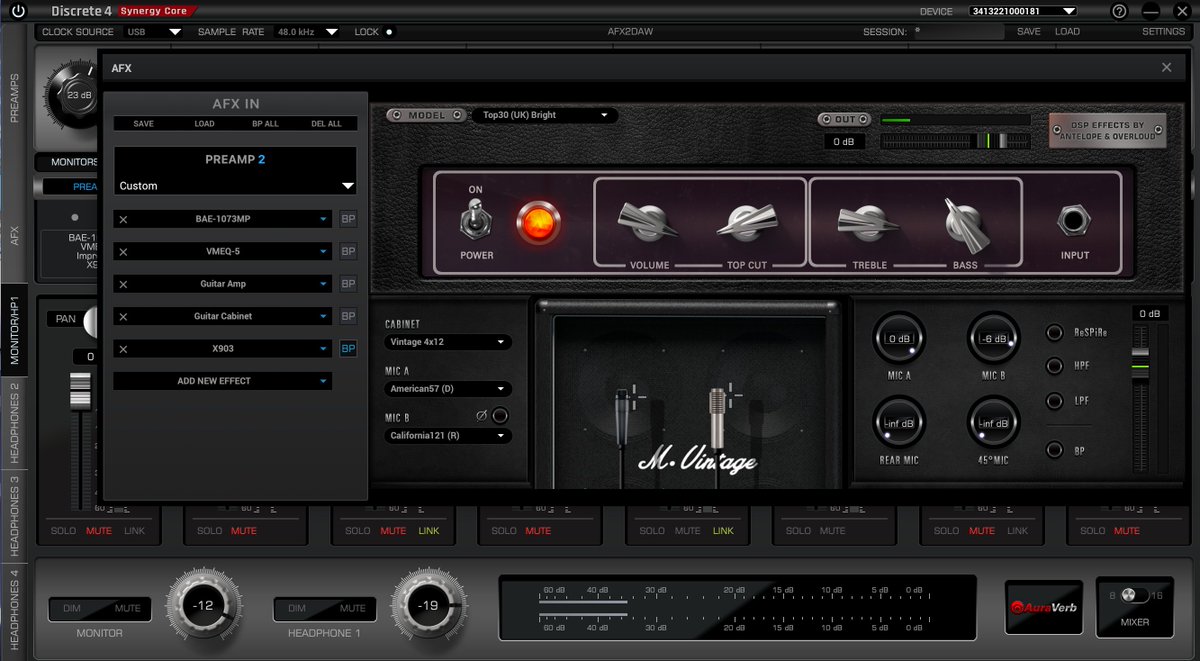Image resolution: width=1200 pixels, height=661 pixels.
Task: Toggle bypass BP for VMEQ-5
Action: click(348, 251)
